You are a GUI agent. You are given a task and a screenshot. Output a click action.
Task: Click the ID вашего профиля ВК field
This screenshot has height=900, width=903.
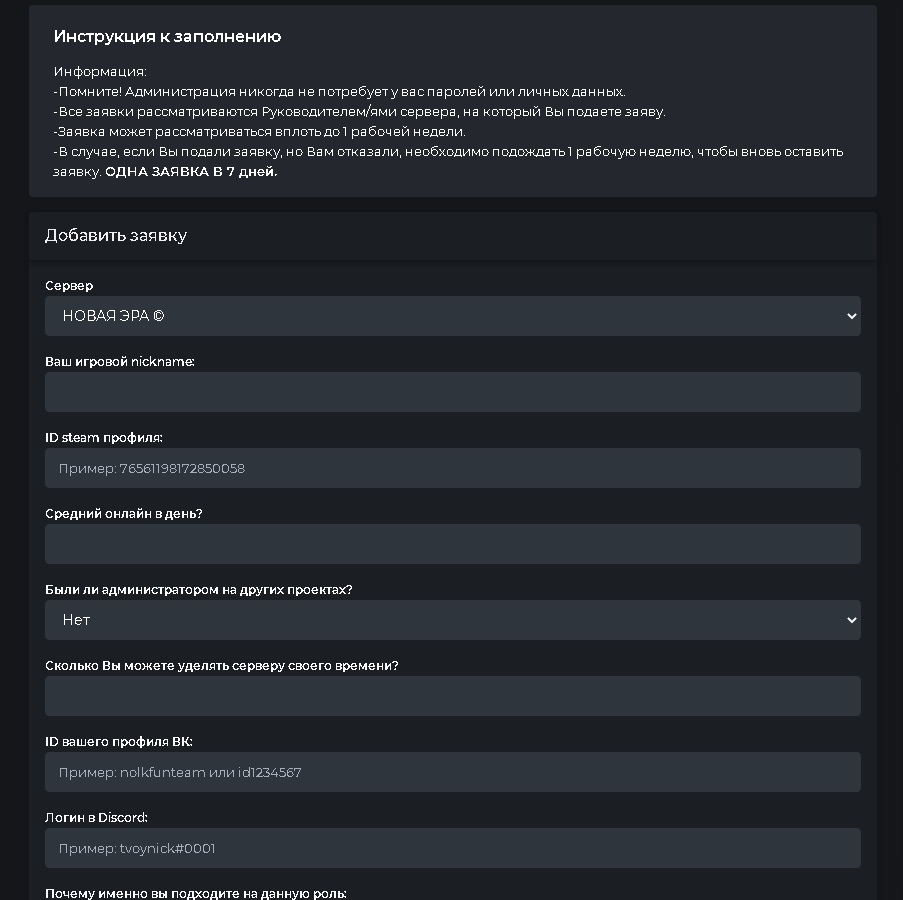(453, 772)
